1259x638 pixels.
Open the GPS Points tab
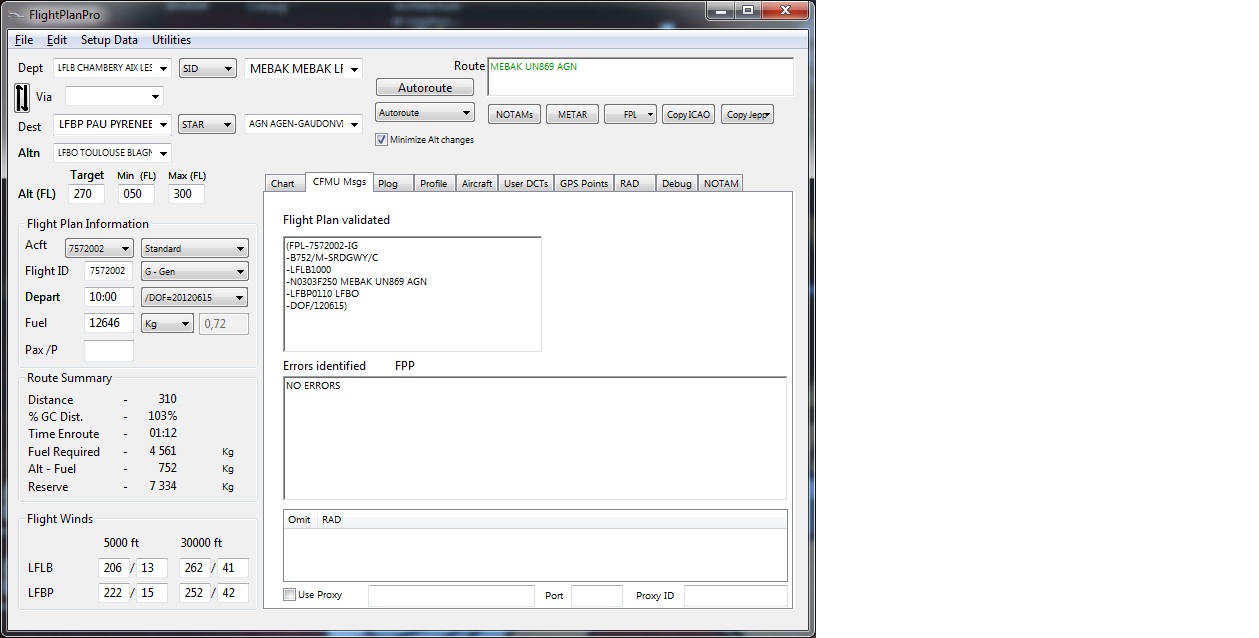(584, 183)
